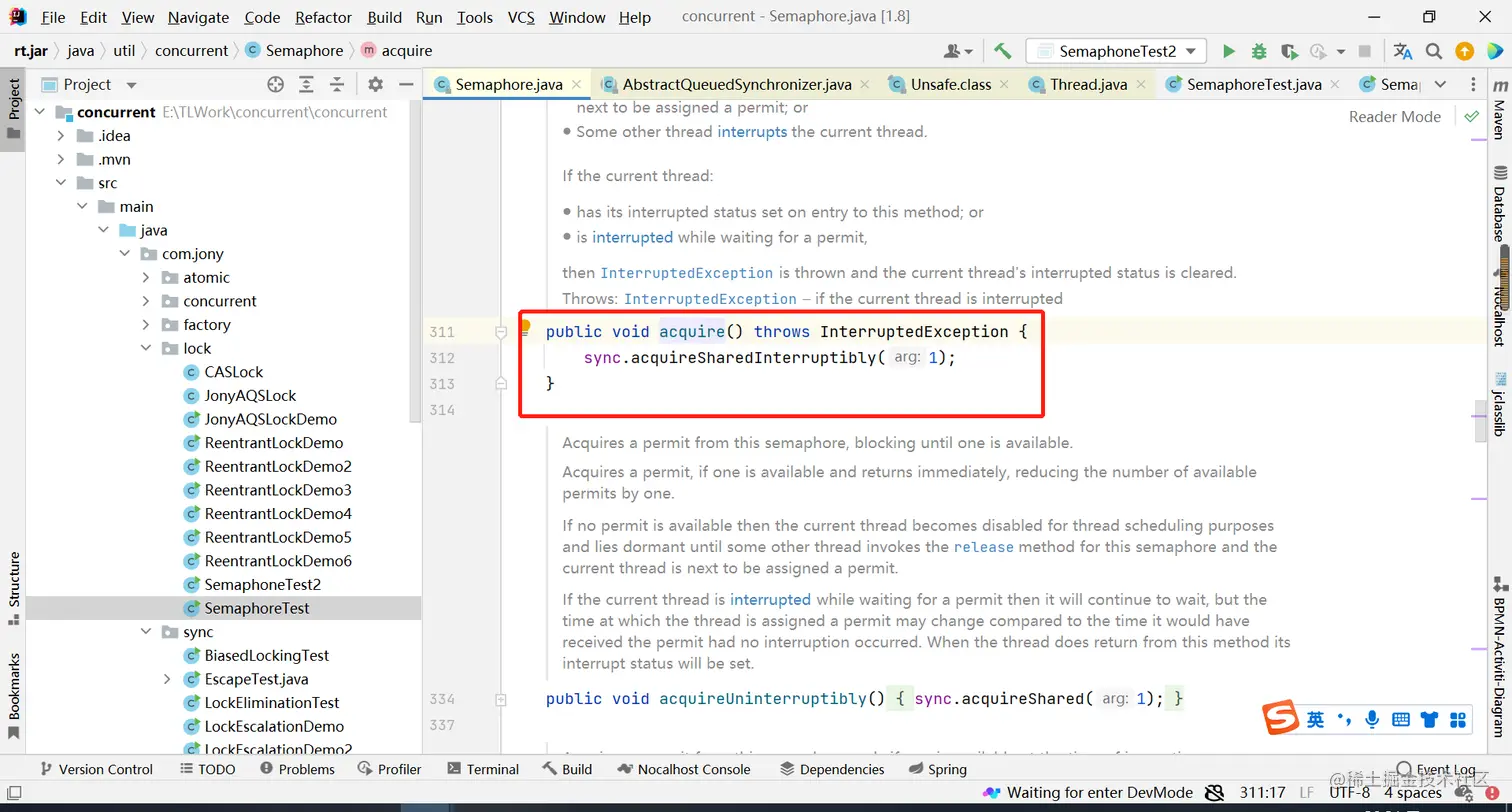Image resolution: width=1512 pixels, height=812 pixels.
Task: Open profiler run options dropdown arrow
Action: [1341, 54]
